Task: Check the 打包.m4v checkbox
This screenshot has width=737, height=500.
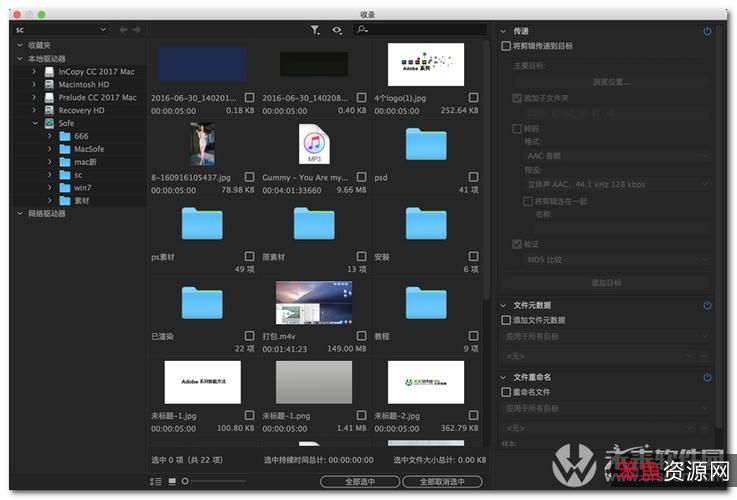Action: click(x=361, y=336)
